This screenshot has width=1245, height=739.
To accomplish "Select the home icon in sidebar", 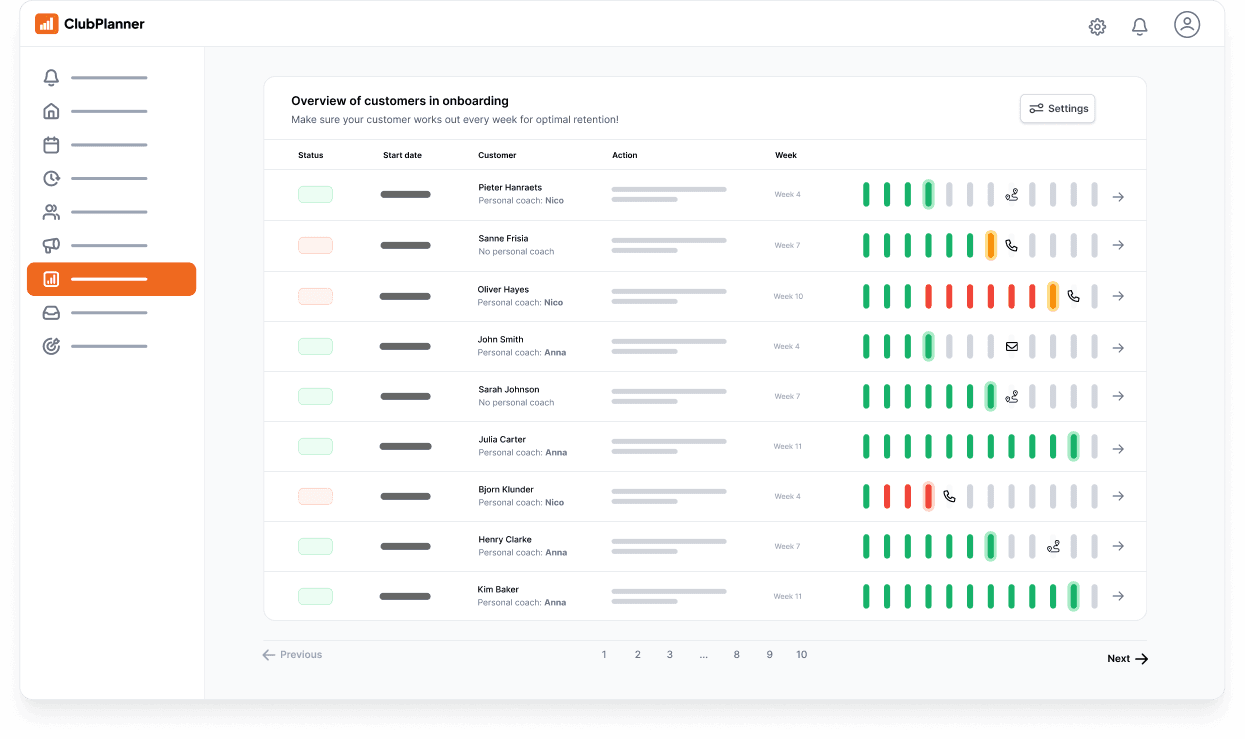I will [x=51, y=111].
